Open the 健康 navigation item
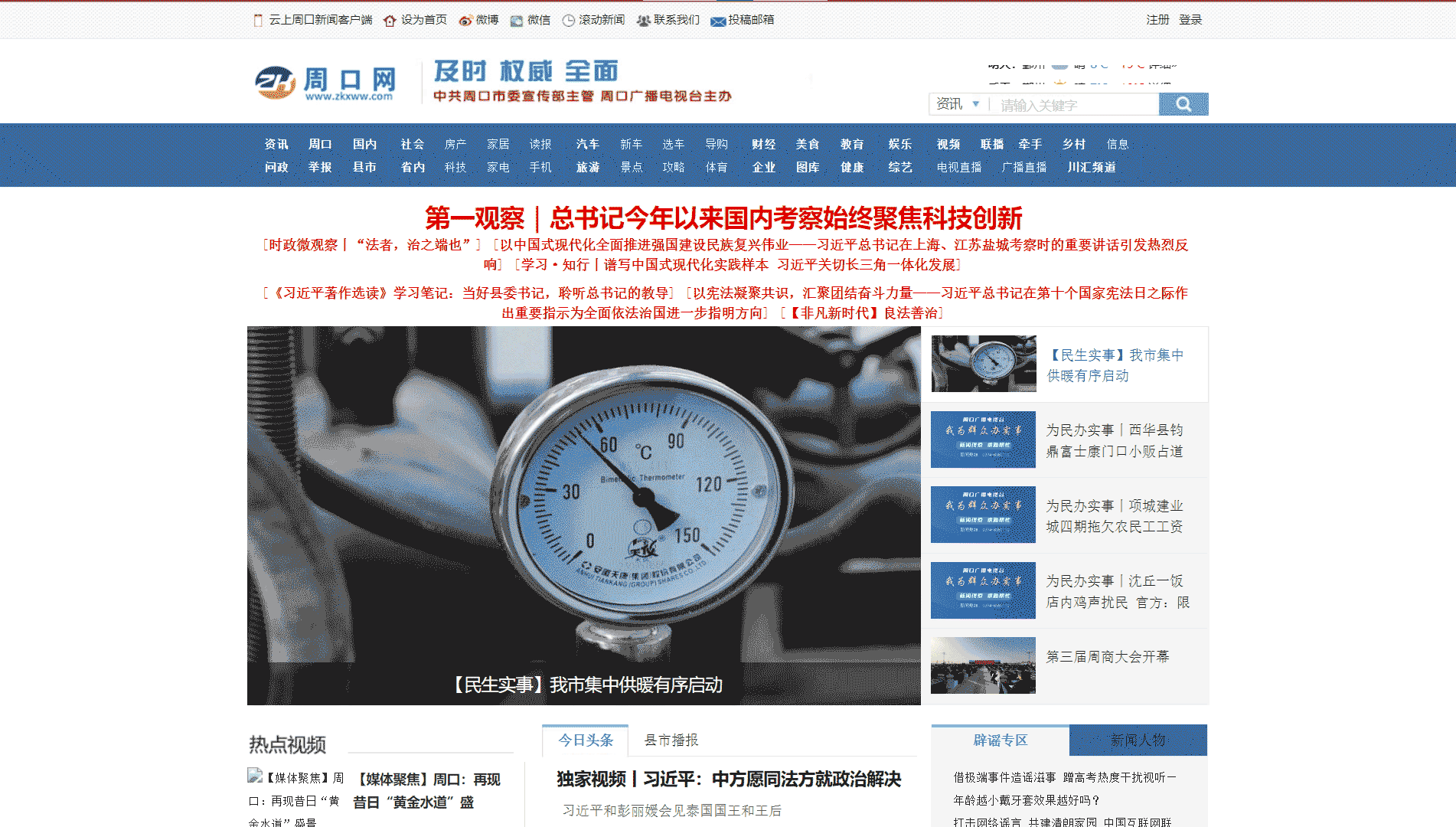Viewport: 1456px width, 827px height. [852, 167]
